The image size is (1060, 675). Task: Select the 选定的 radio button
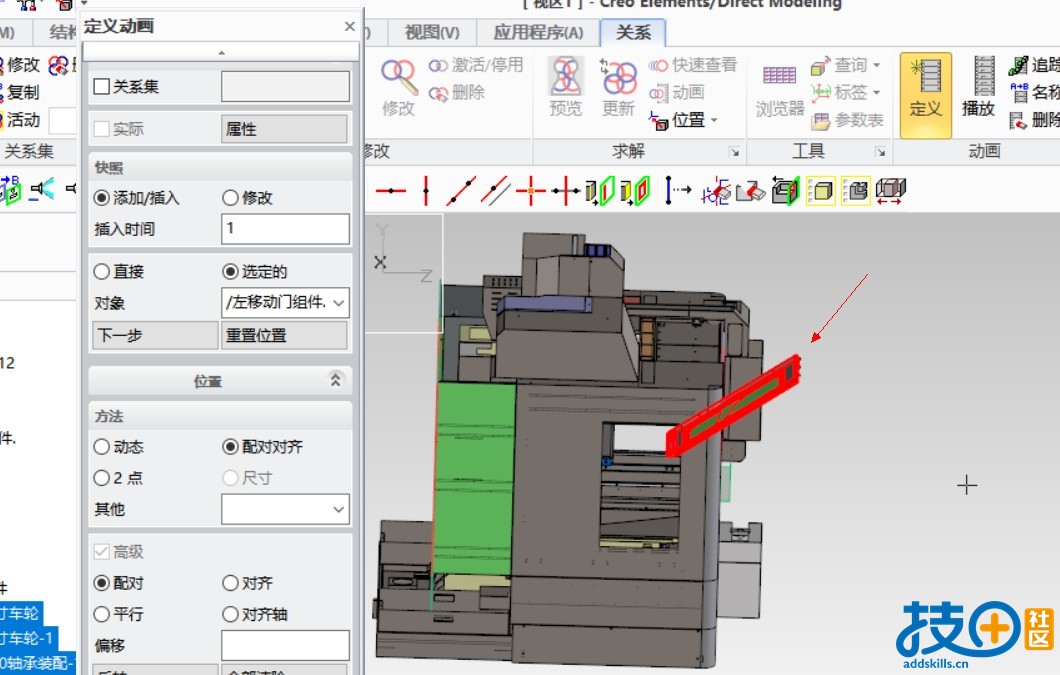pyautogui.click(x=230, y=272)
